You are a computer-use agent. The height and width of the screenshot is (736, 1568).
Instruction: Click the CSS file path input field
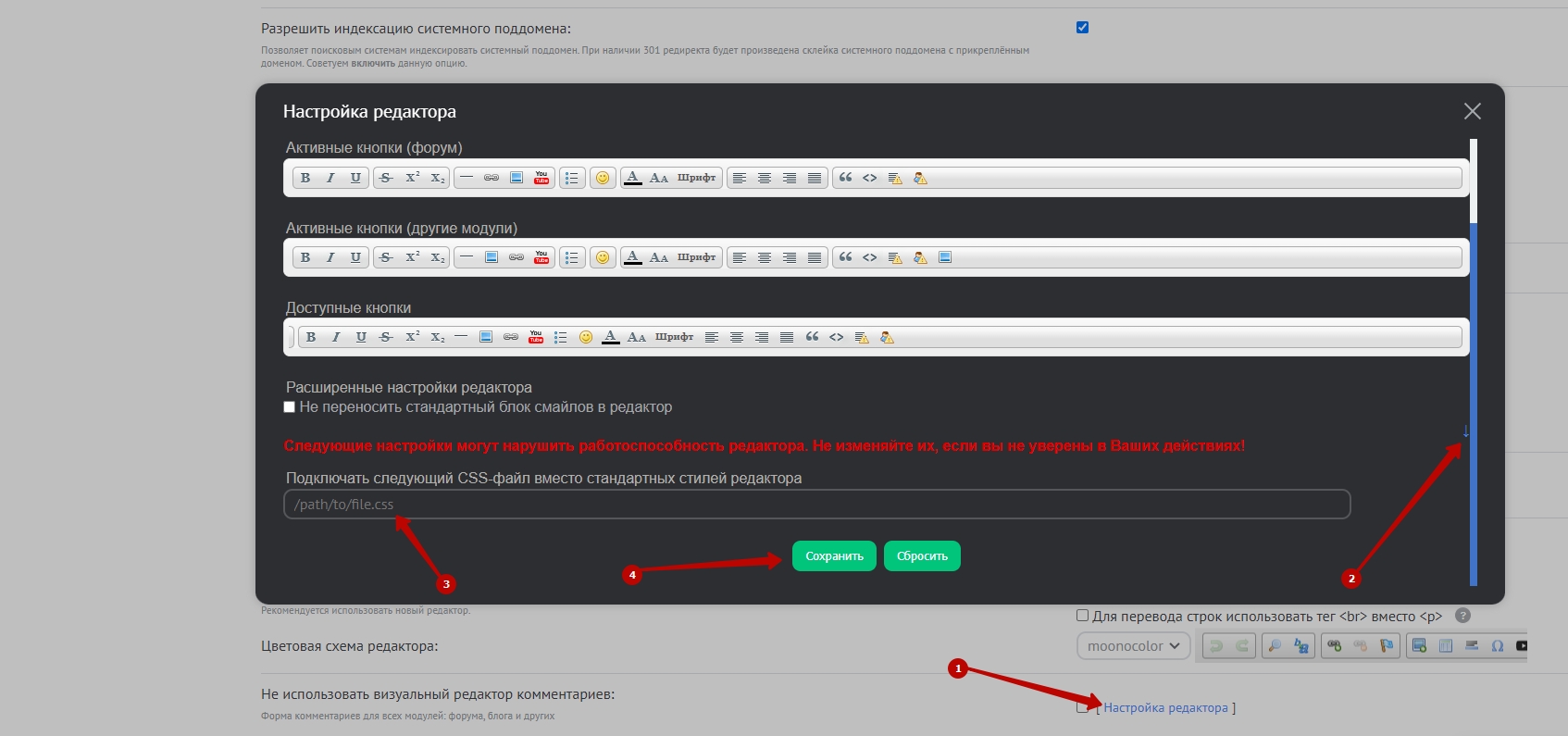816,505
